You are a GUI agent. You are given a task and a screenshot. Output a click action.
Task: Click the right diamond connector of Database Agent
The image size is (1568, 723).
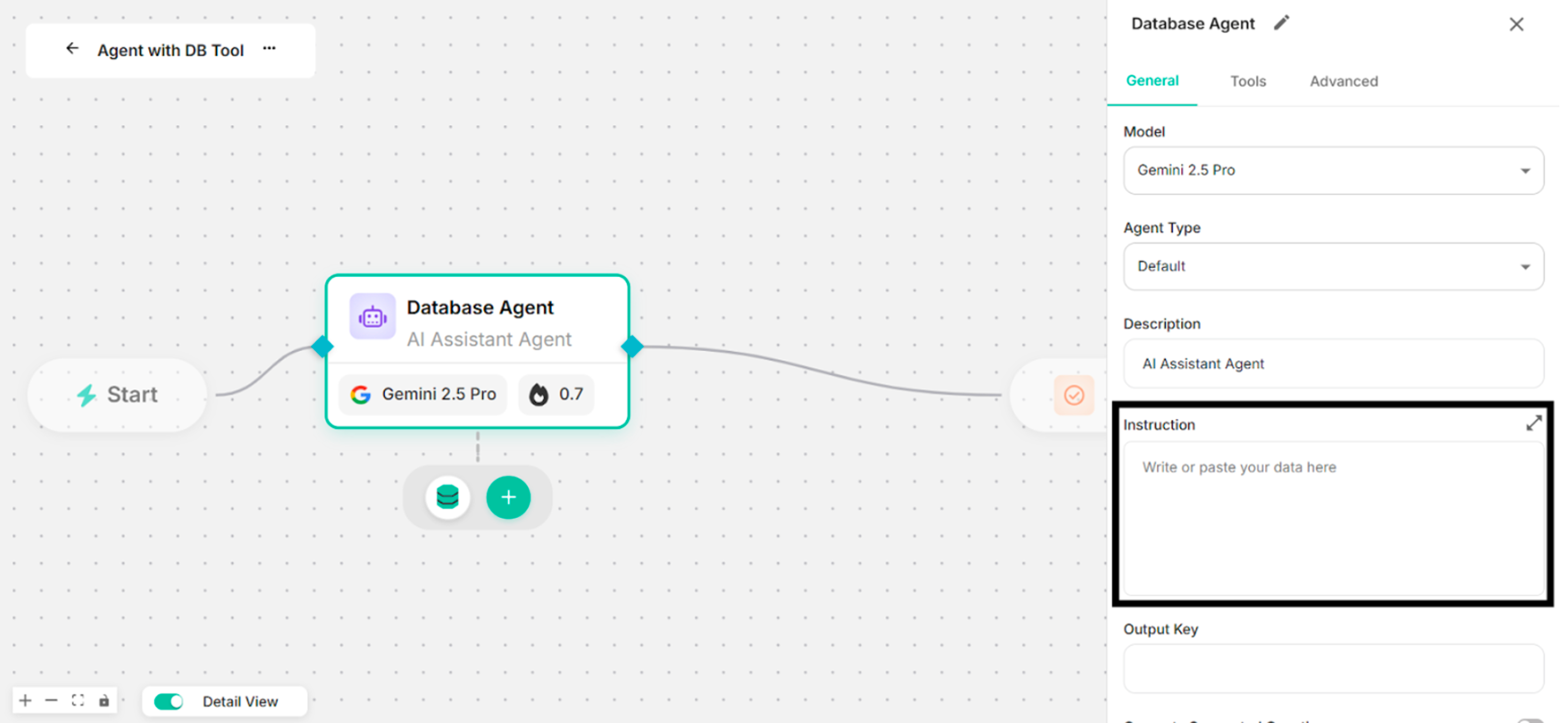click(x=632, y=347)
